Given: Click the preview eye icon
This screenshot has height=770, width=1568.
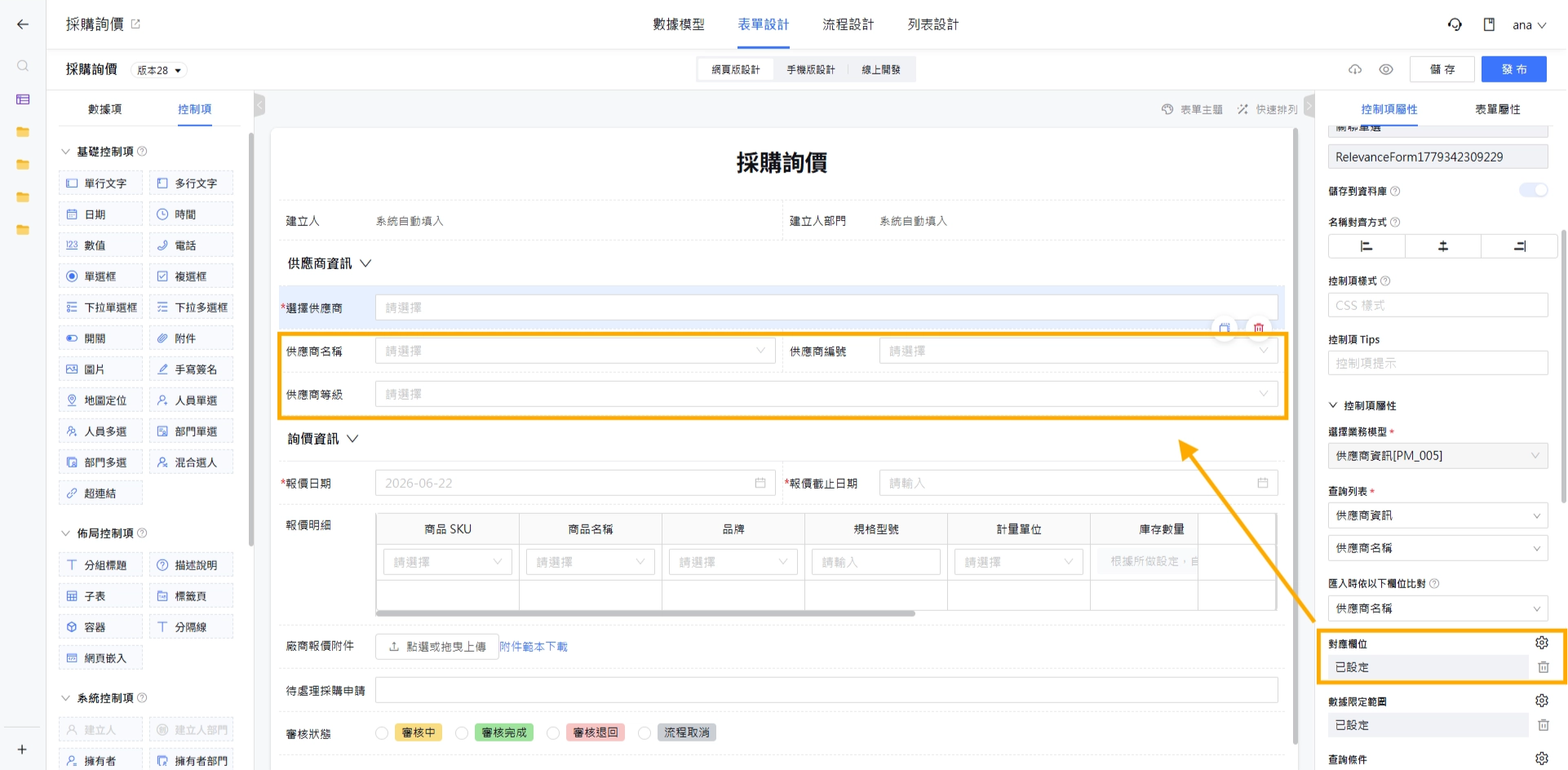Looking at the screenshot, I should 1386,69.
